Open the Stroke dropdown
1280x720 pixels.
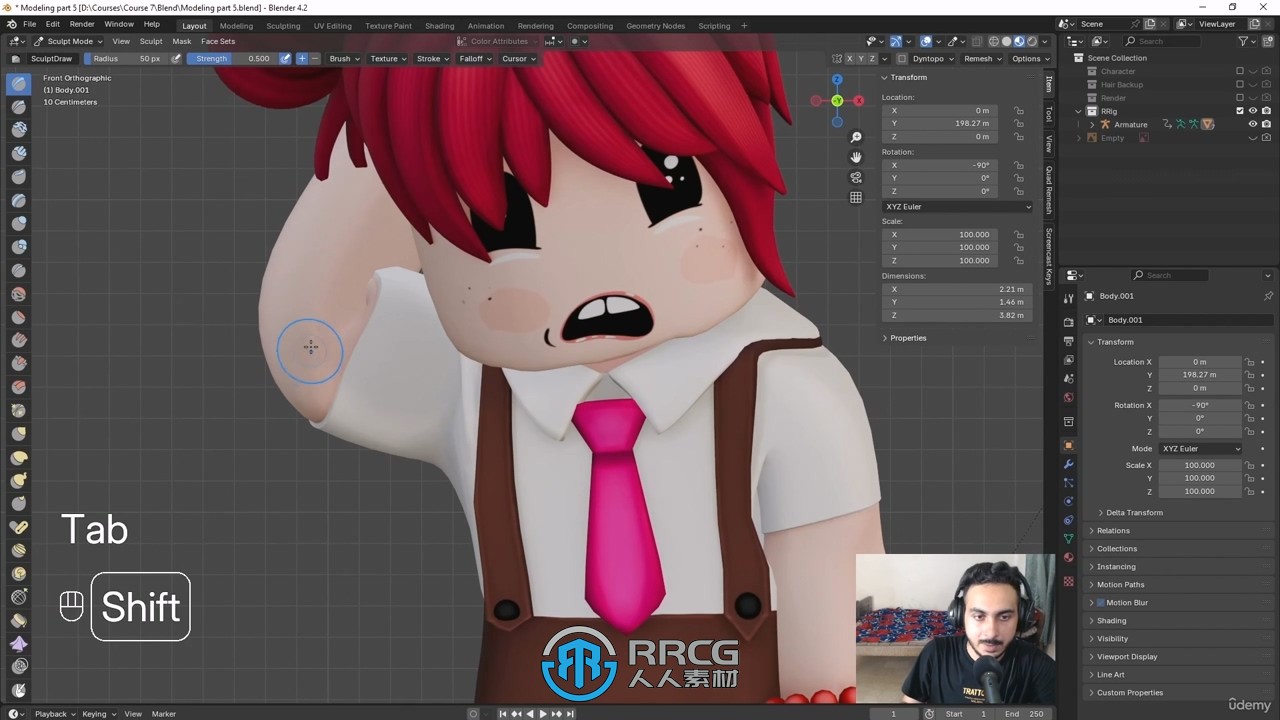click(432, 58)
